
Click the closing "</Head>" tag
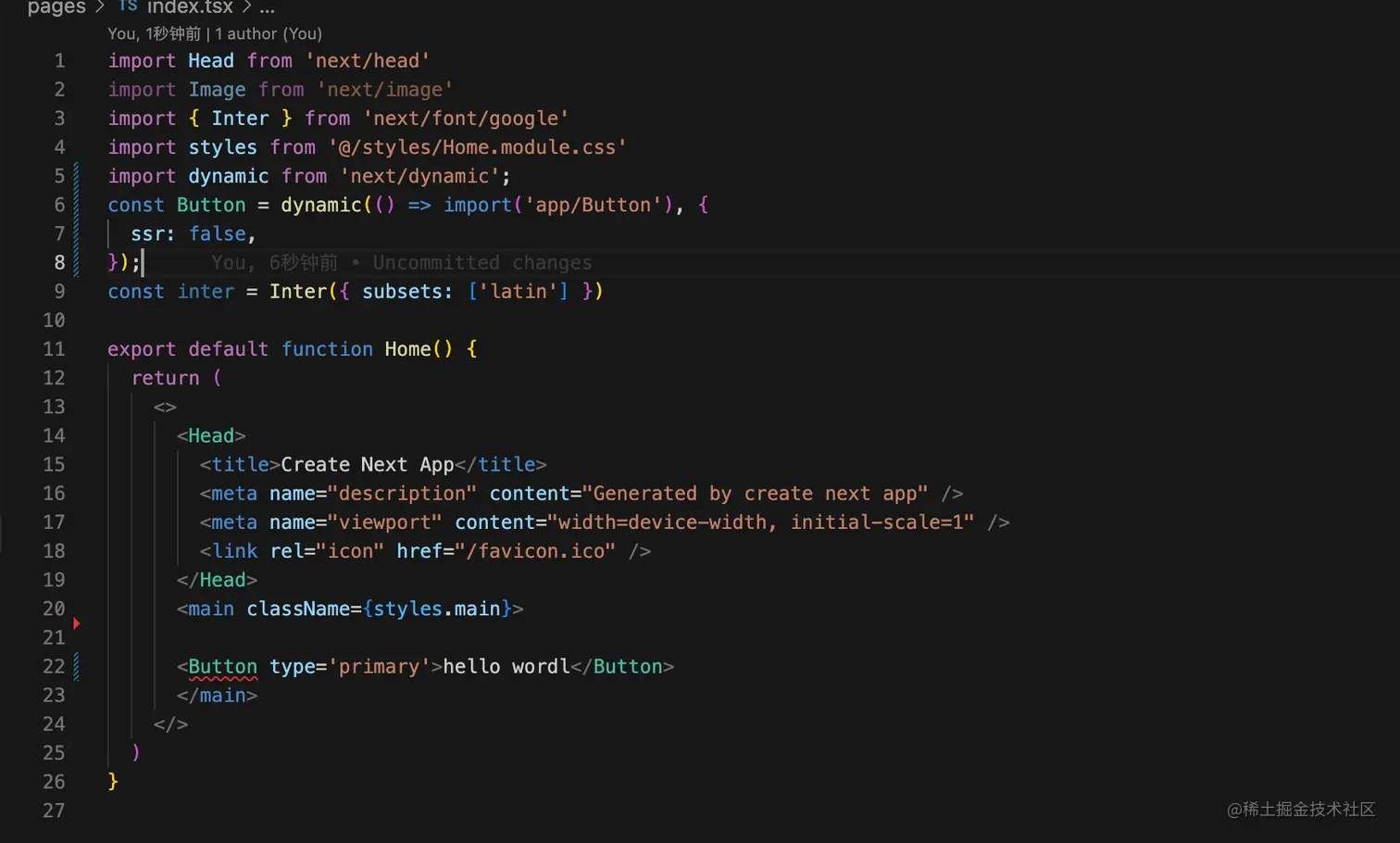tap(217, 580)
